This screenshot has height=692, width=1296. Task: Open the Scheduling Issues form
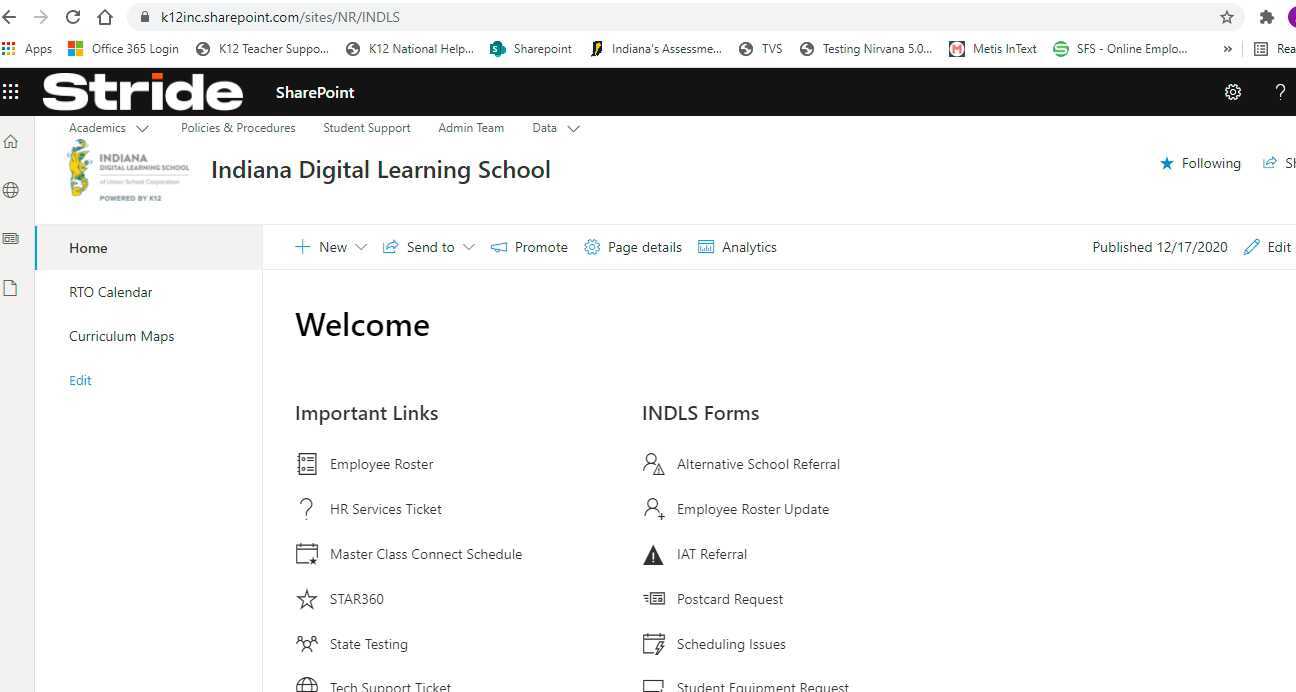coord(731,644)
